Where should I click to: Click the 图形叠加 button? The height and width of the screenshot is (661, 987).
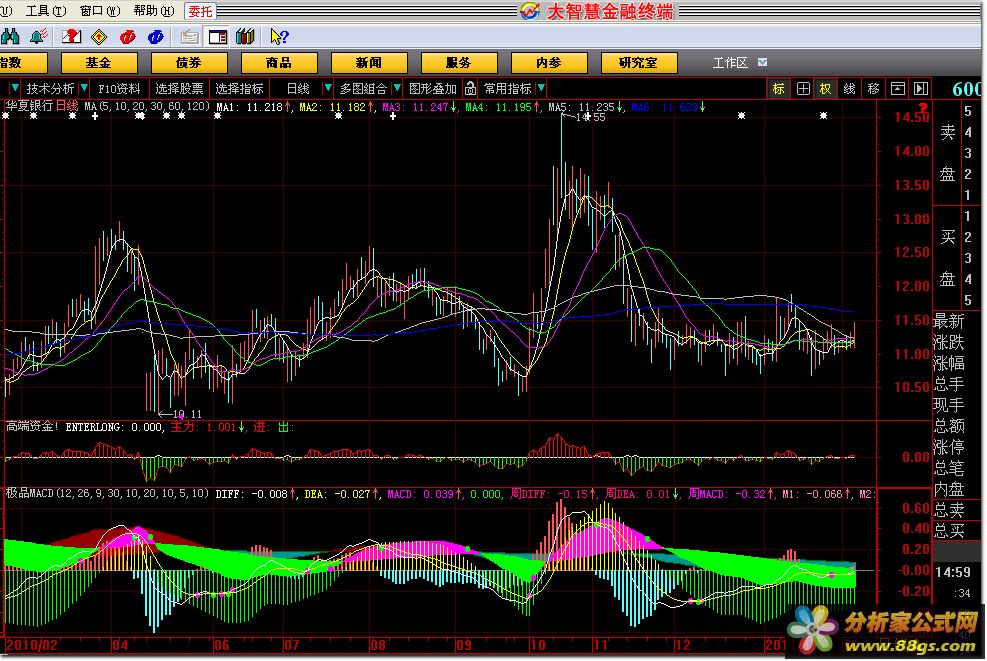(x=432, y=89)
